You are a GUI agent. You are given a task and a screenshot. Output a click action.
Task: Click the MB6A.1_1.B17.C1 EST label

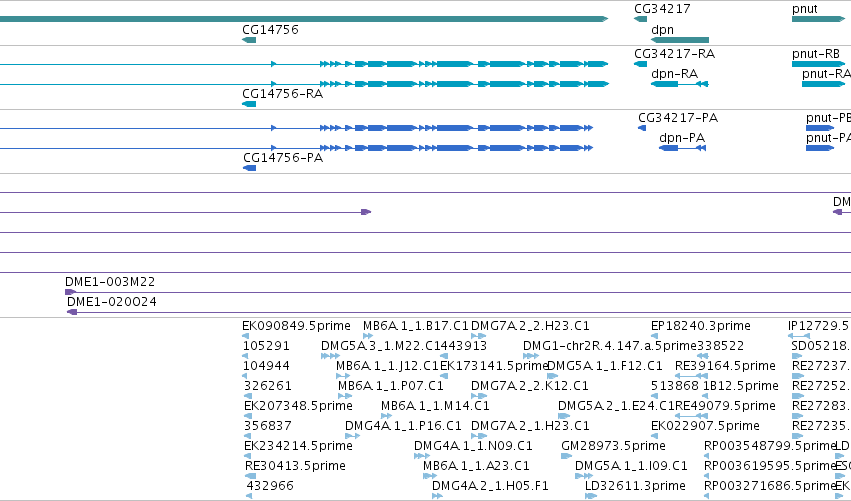pos(416,326)
